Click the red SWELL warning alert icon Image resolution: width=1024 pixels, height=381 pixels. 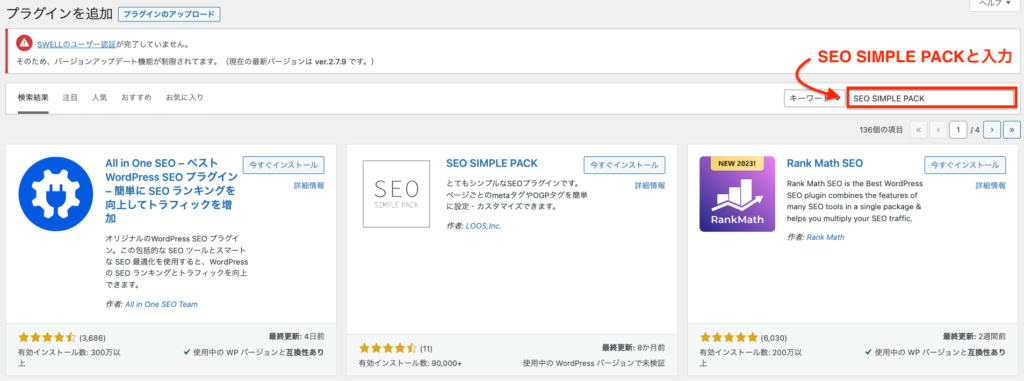[x=25, y=43]
